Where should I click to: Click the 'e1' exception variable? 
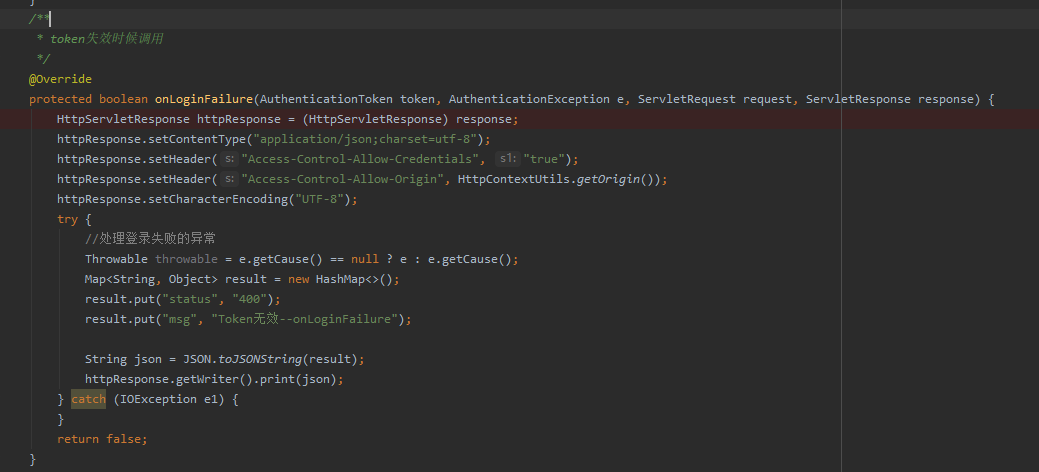click(x=211, y=399)
